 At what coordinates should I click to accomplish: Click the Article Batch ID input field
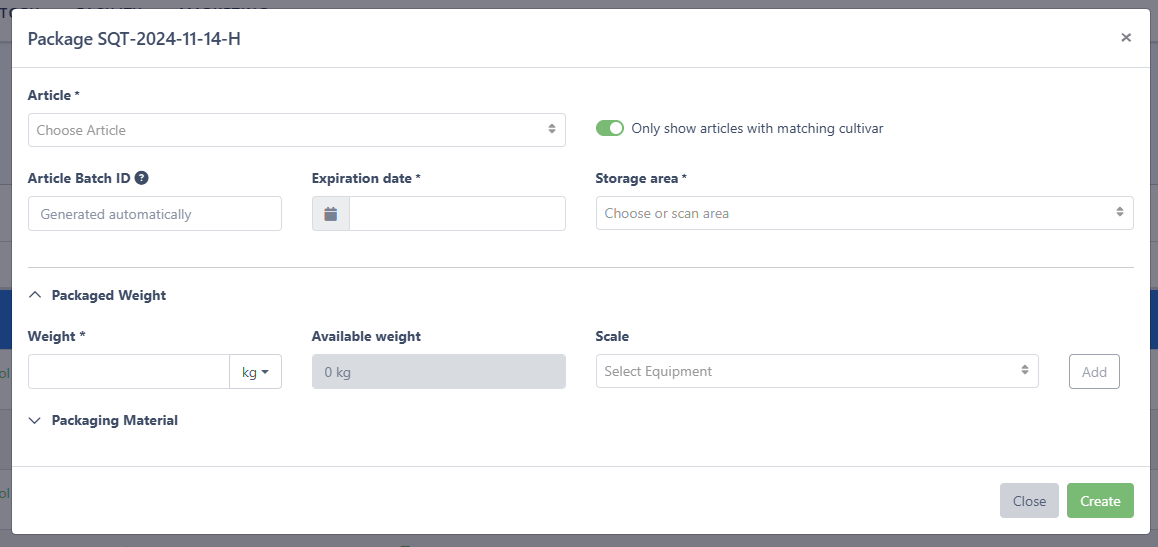click(x=155, y=214)
